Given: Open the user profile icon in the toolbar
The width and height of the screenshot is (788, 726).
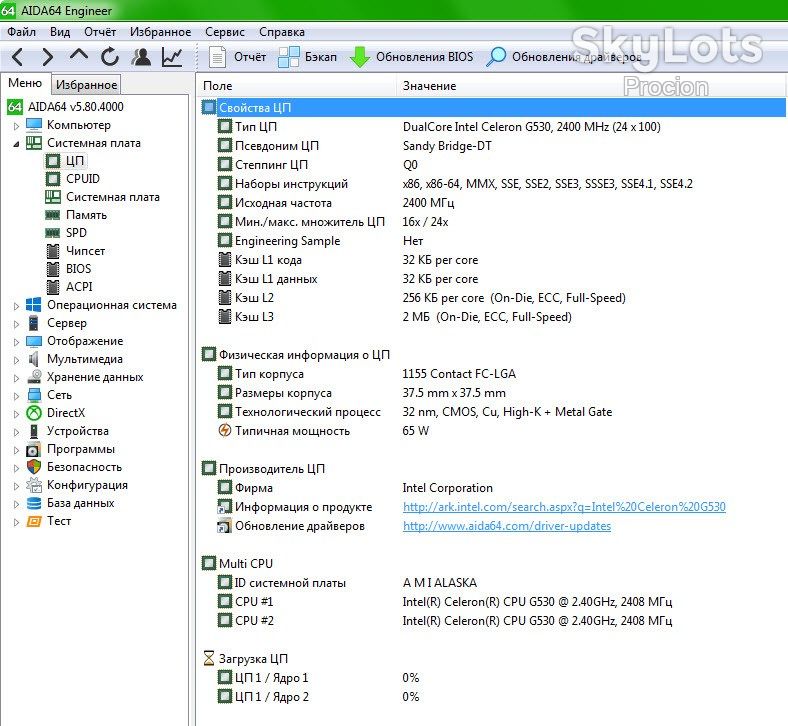Looking at the screenshot, I should coord(141,57).
